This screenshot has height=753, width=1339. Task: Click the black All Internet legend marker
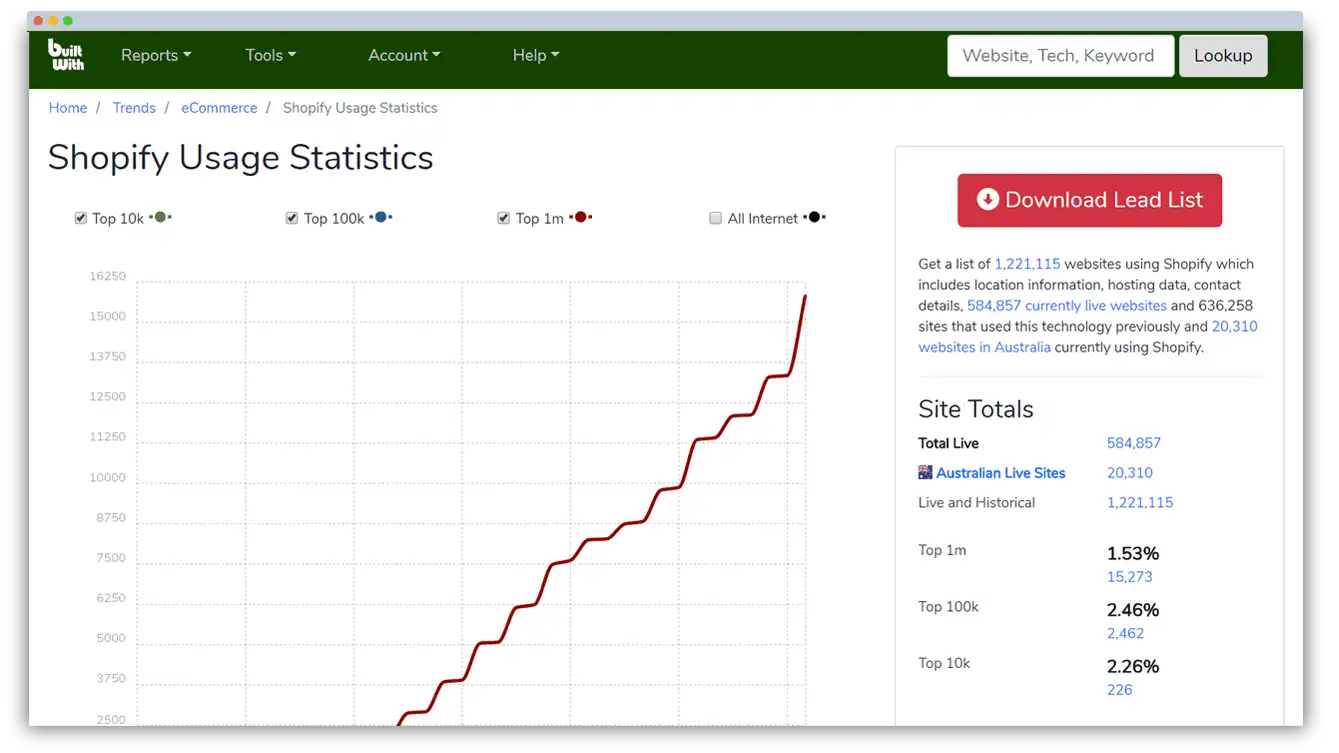(814, 217)
